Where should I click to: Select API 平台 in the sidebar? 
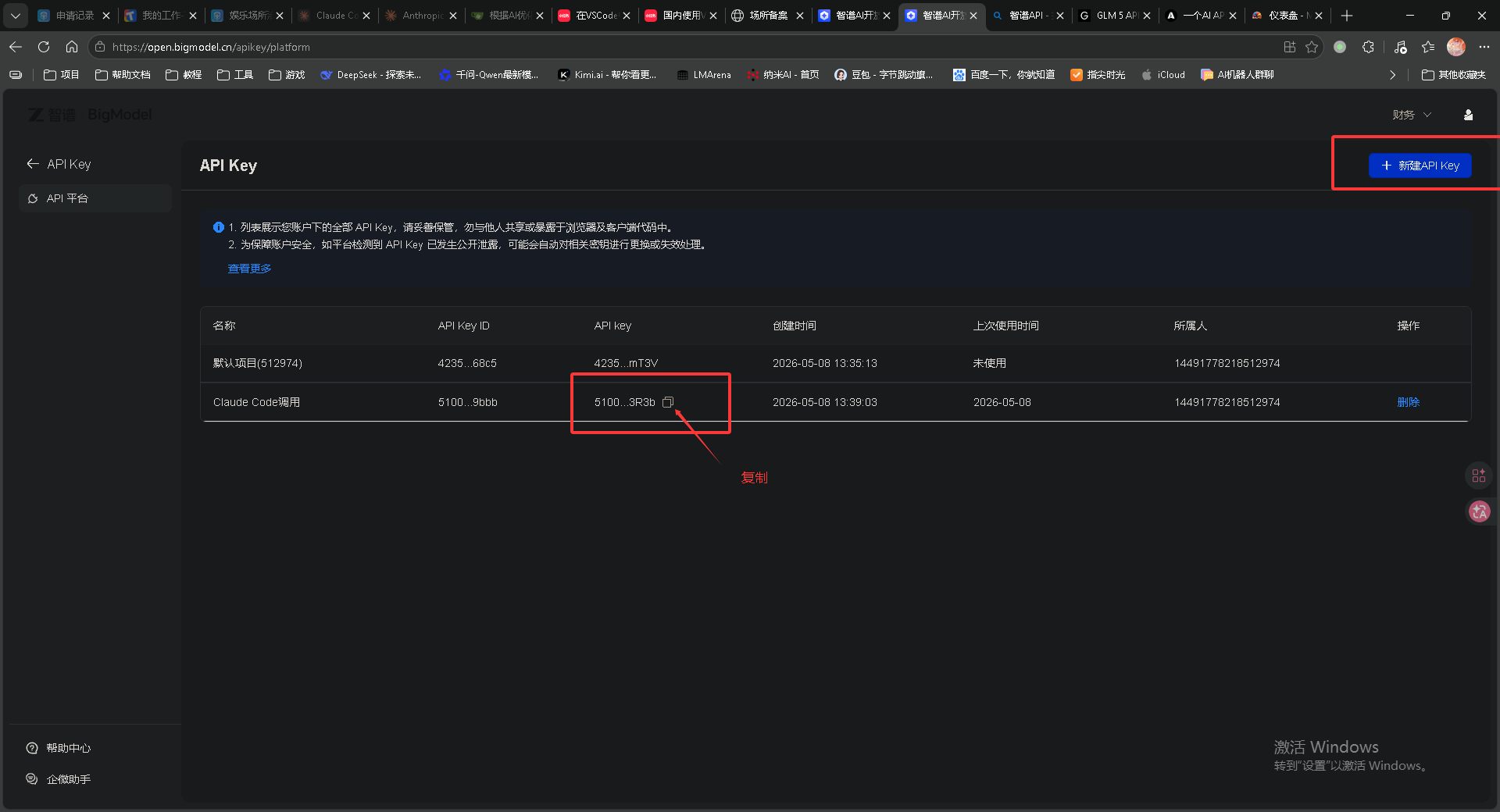coord(95,198)
